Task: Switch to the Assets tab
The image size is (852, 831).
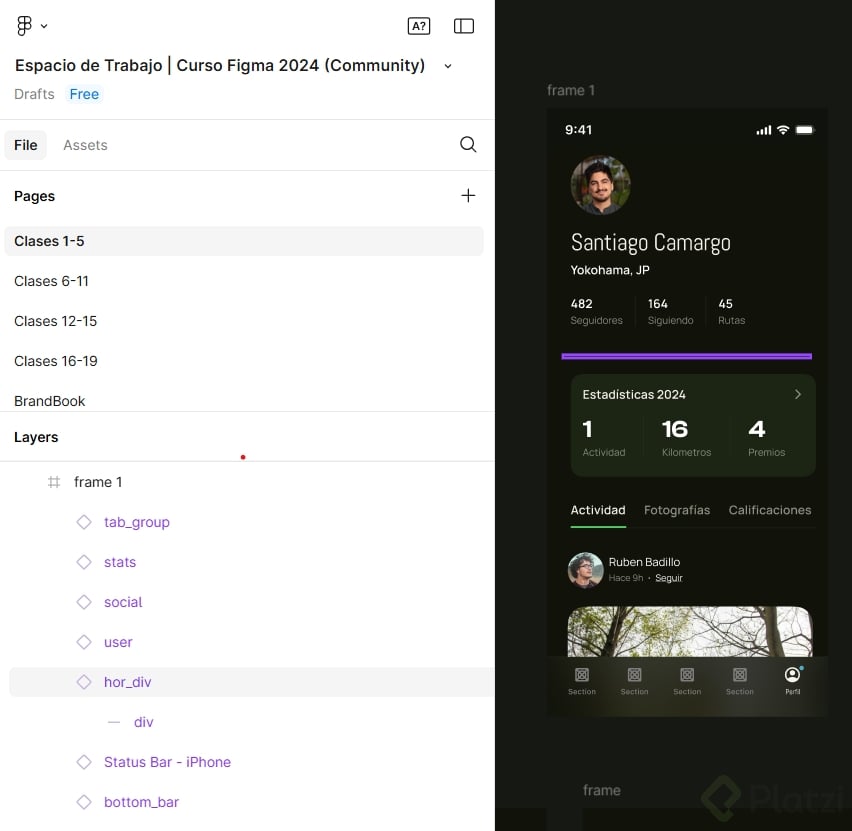Action: click(x=85, y=145)
